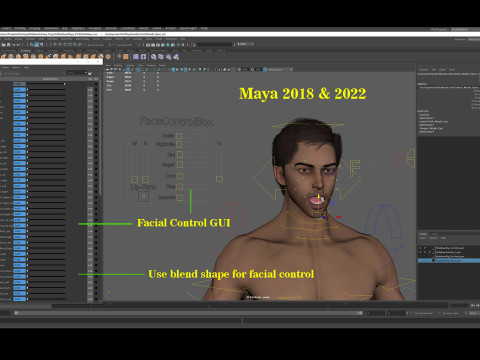Open the Modify menu
The image size is (480, 360).
(20, 28)
